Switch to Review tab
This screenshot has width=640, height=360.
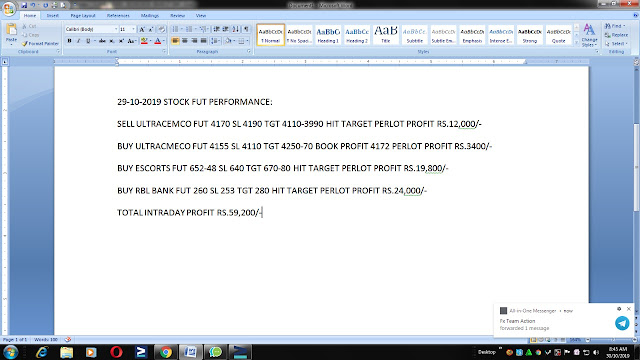[x=178, y=16]
